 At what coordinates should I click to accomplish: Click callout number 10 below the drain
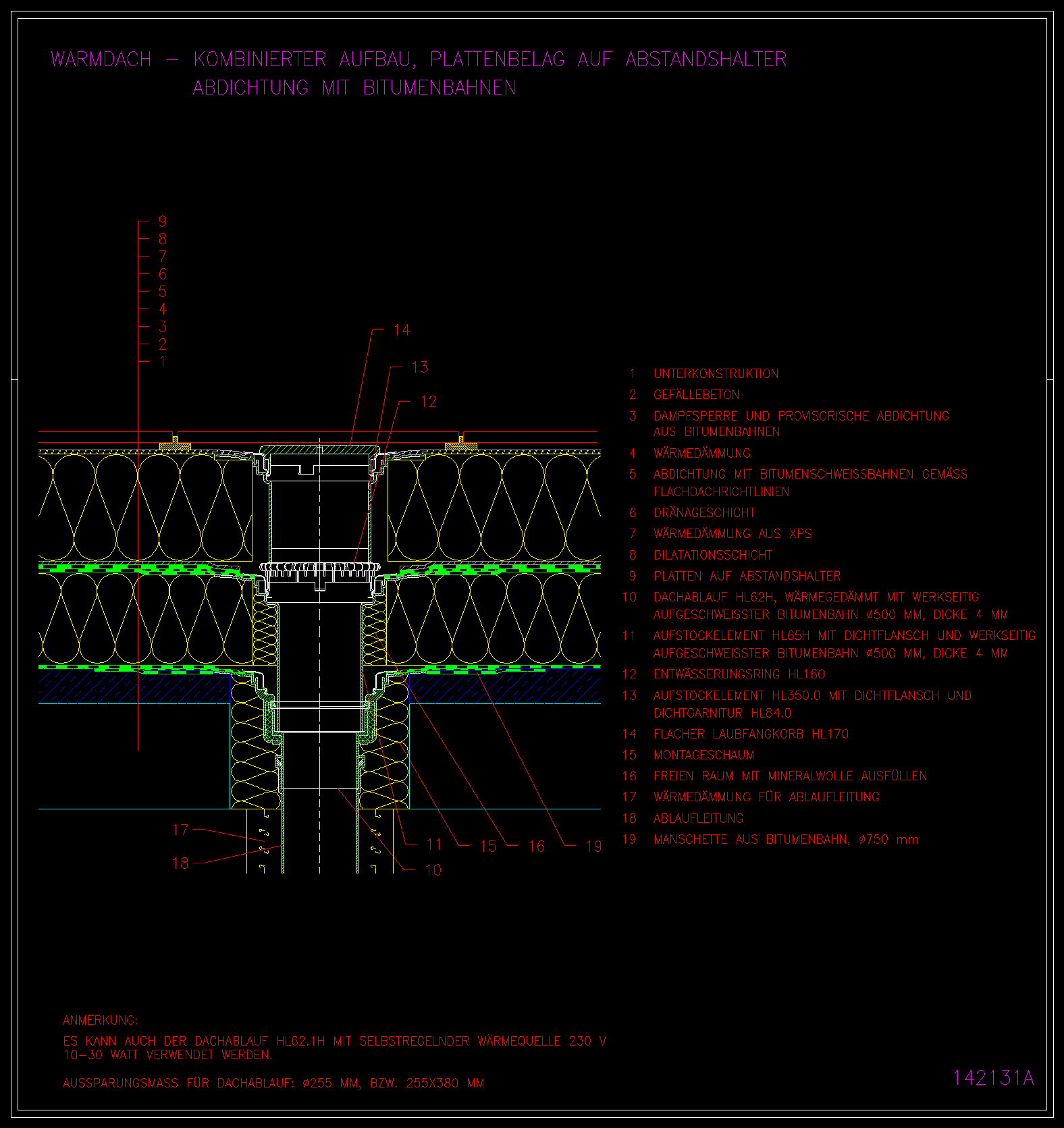click(433, 870)
